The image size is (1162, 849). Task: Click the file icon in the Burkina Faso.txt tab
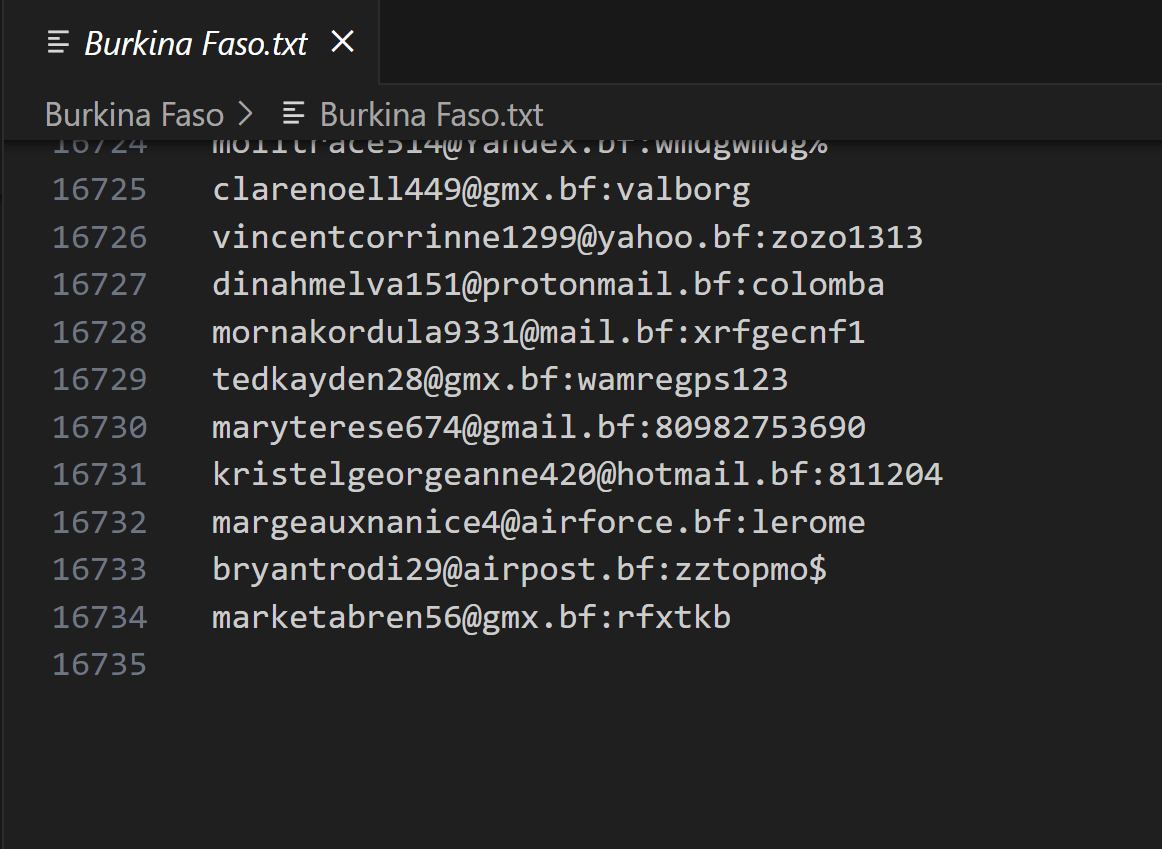point(59,42)
